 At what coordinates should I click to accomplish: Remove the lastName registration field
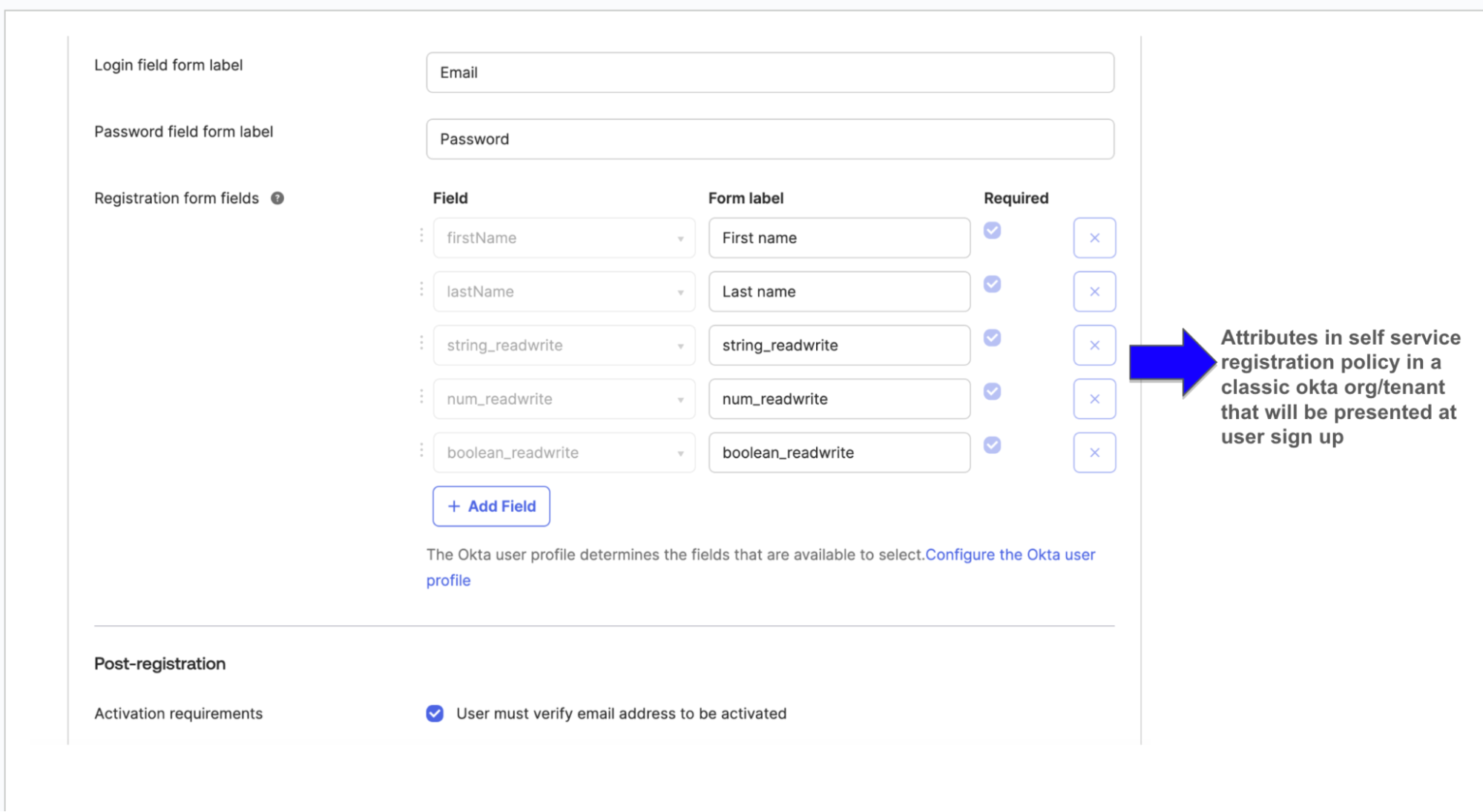coord(1094,291)
